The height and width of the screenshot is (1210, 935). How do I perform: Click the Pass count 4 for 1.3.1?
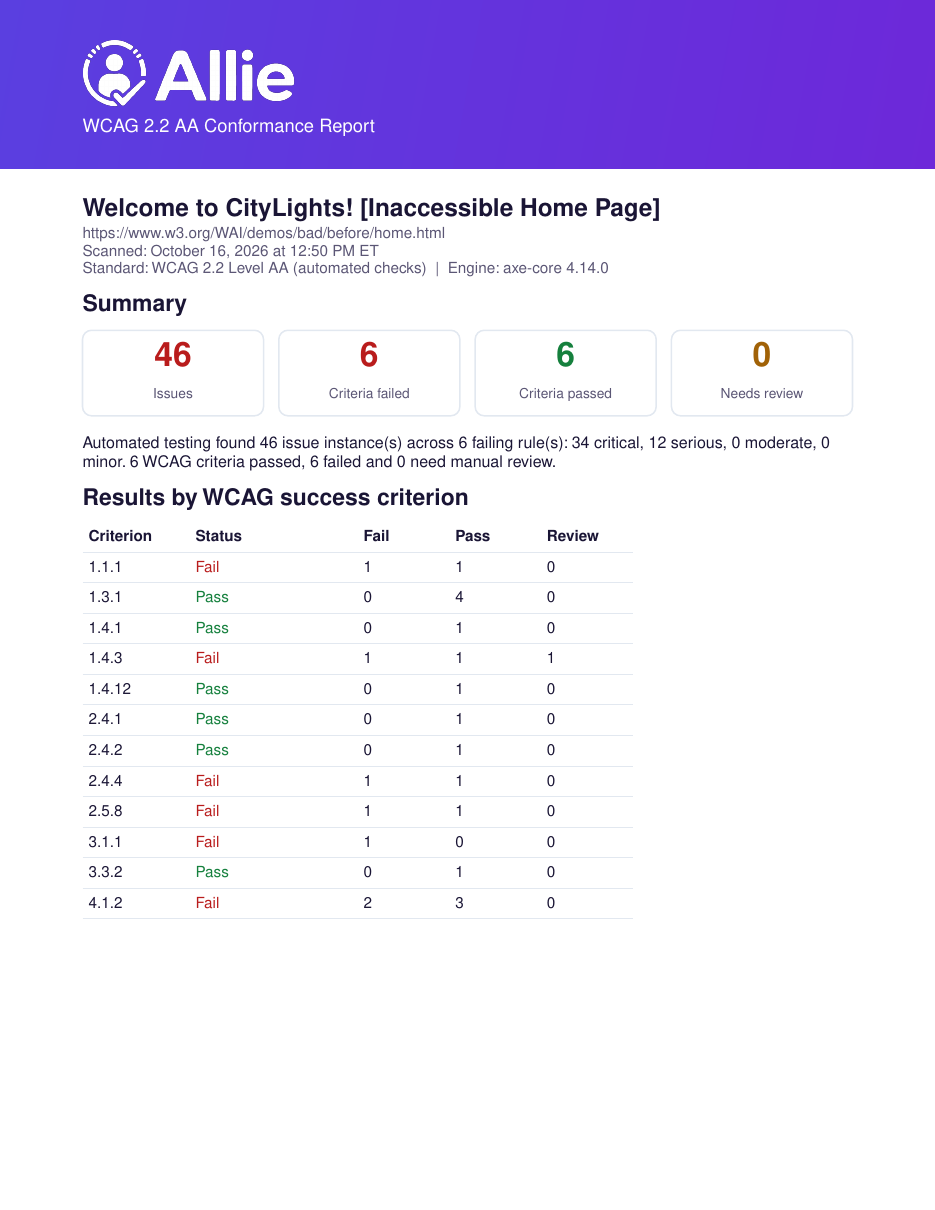click(x=459, y=597)
